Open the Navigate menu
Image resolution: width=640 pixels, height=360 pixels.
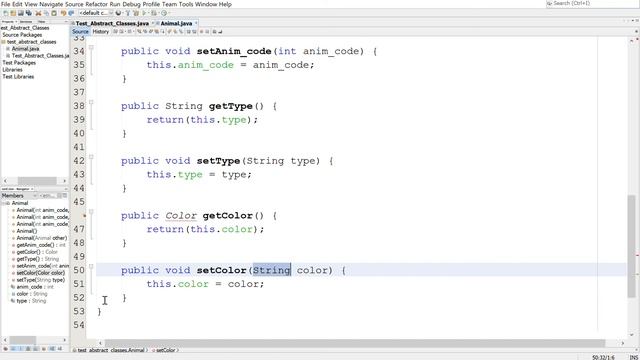tap(51, 4)
